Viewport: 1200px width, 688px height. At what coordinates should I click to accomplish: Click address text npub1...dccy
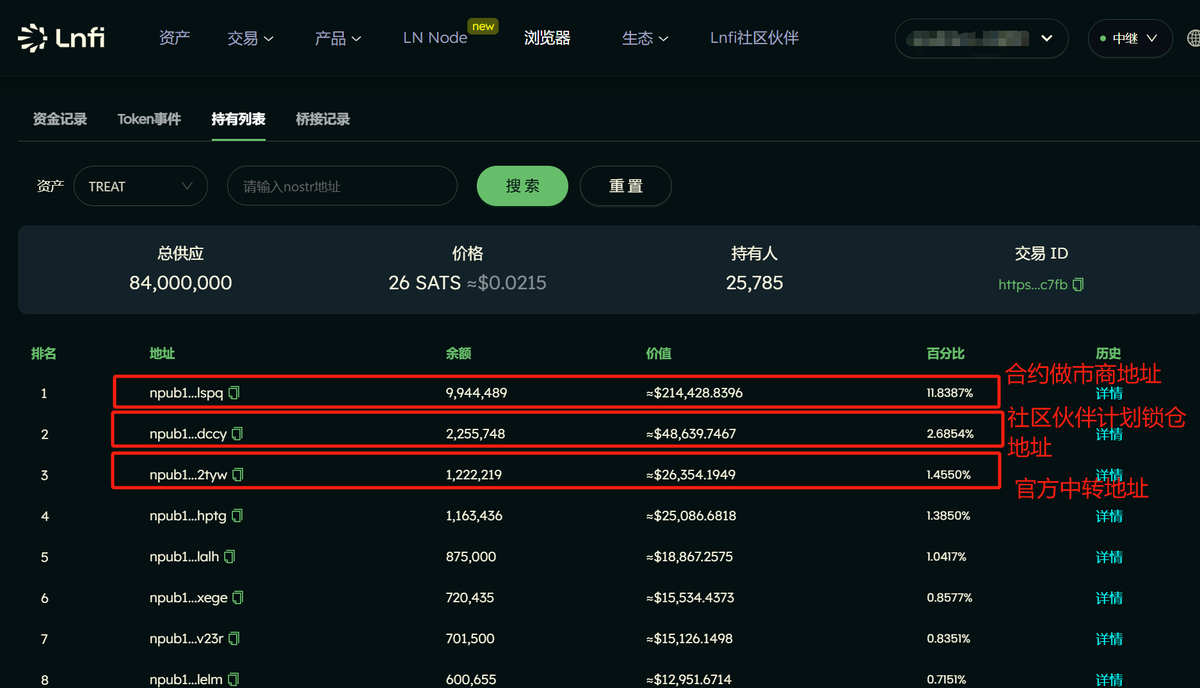click(x=189, y=434)
